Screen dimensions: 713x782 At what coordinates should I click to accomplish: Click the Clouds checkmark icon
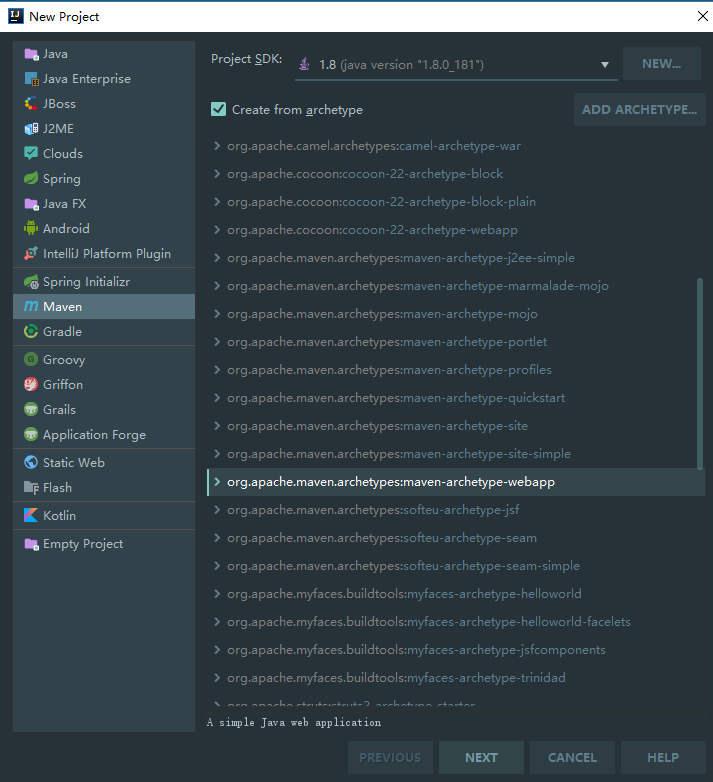pyautogui.click(x=31, y=154)
